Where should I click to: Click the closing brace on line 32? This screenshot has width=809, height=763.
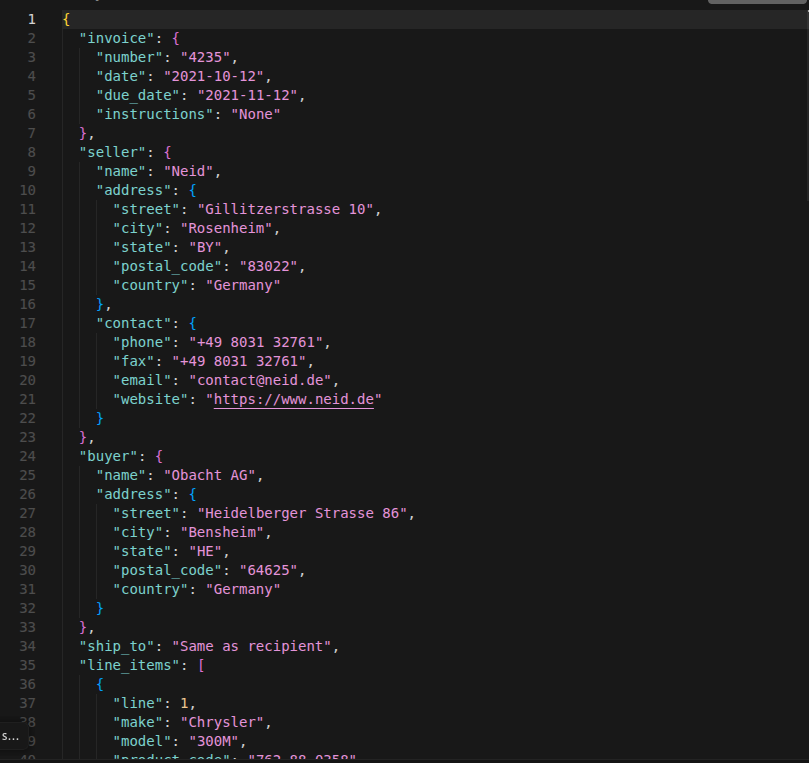coord(100,609)
